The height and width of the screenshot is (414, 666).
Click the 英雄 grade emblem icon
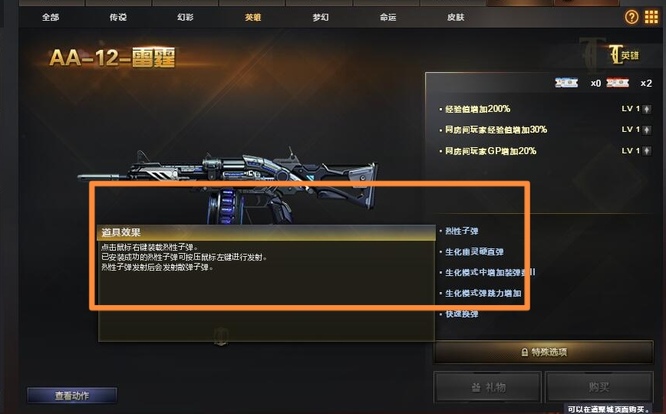tap(624, 55)
